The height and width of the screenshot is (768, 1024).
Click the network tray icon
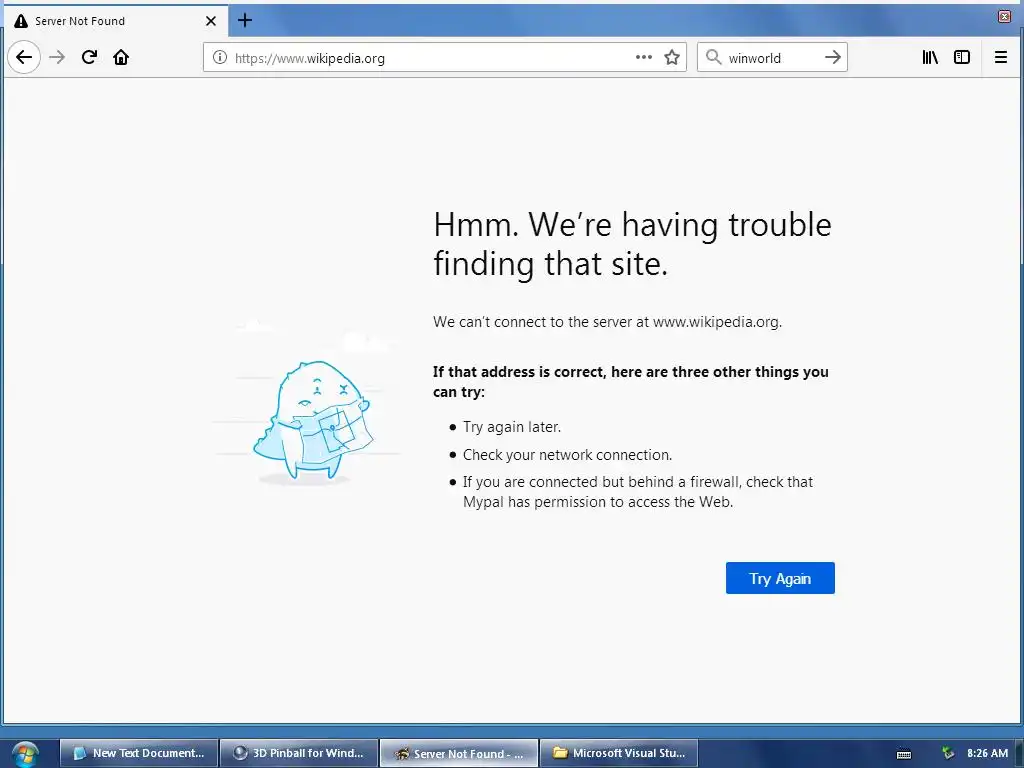pyautogui.click(x=948, y=754)
